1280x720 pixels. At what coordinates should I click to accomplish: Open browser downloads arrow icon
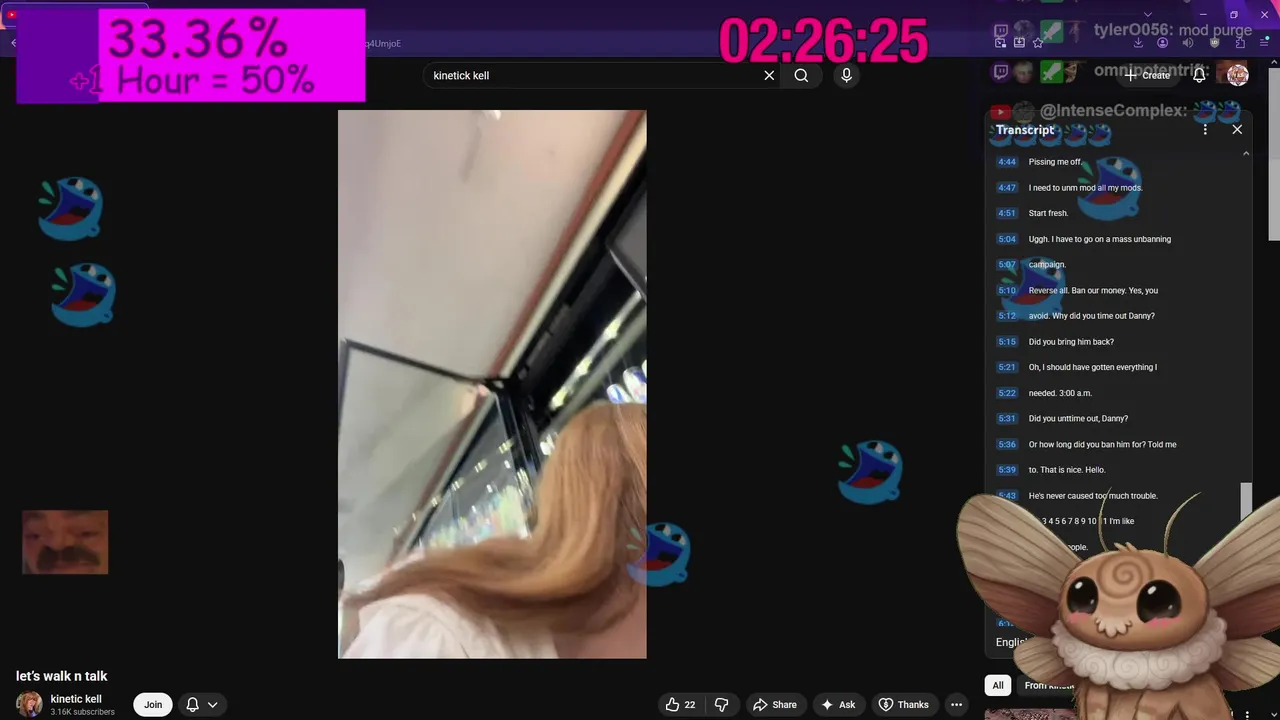point(1139,43)
